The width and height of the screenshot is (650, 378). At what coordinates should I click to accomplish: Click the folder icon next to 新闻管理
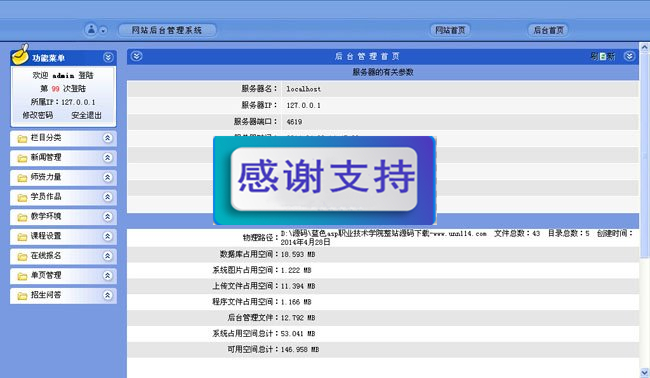point(22,158)
